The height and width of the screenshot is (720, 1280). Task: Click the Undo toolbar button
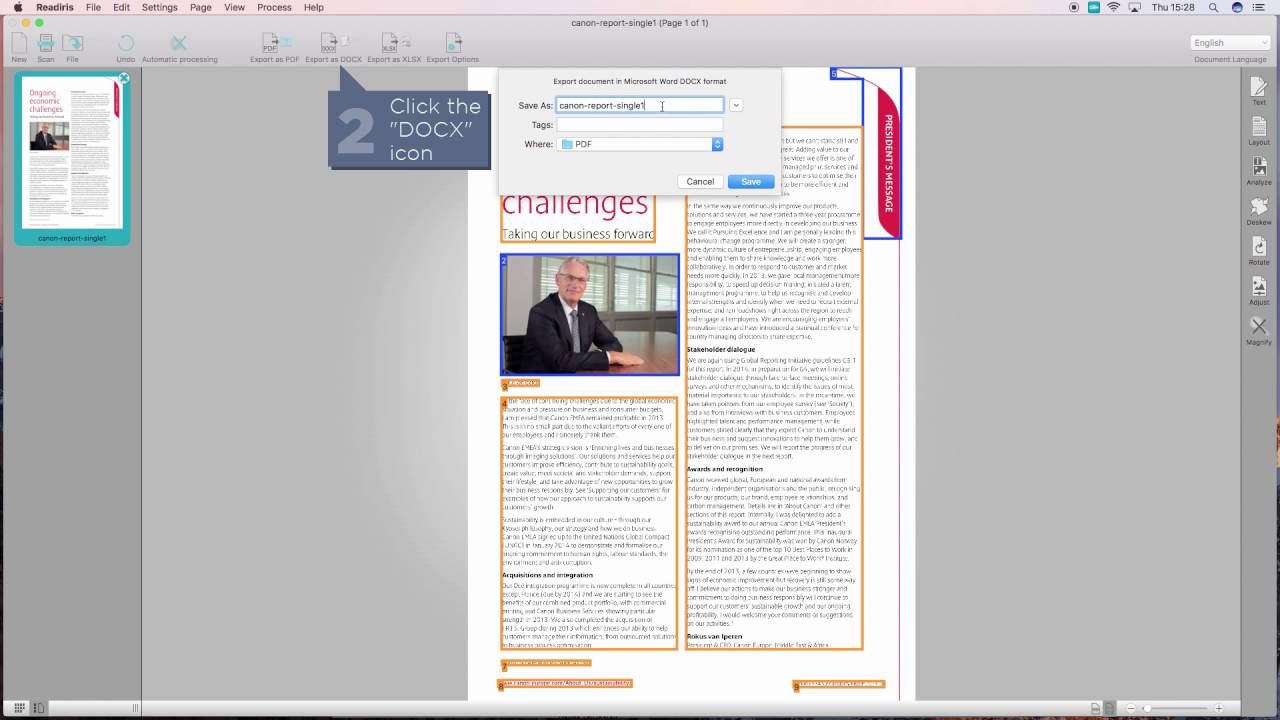coord(126,45)
